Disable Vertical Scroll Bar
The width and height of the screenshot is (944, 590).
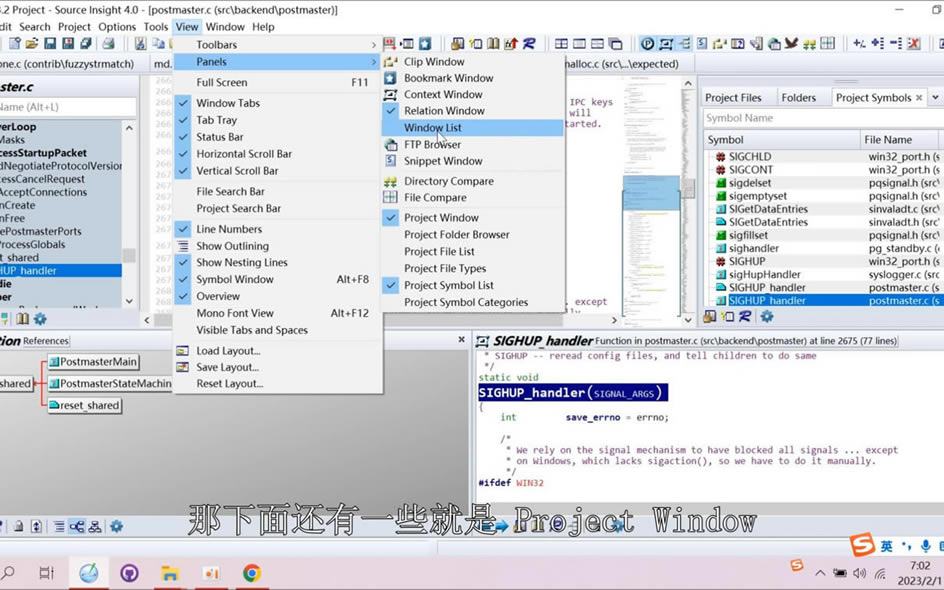[x=278, y=170]
